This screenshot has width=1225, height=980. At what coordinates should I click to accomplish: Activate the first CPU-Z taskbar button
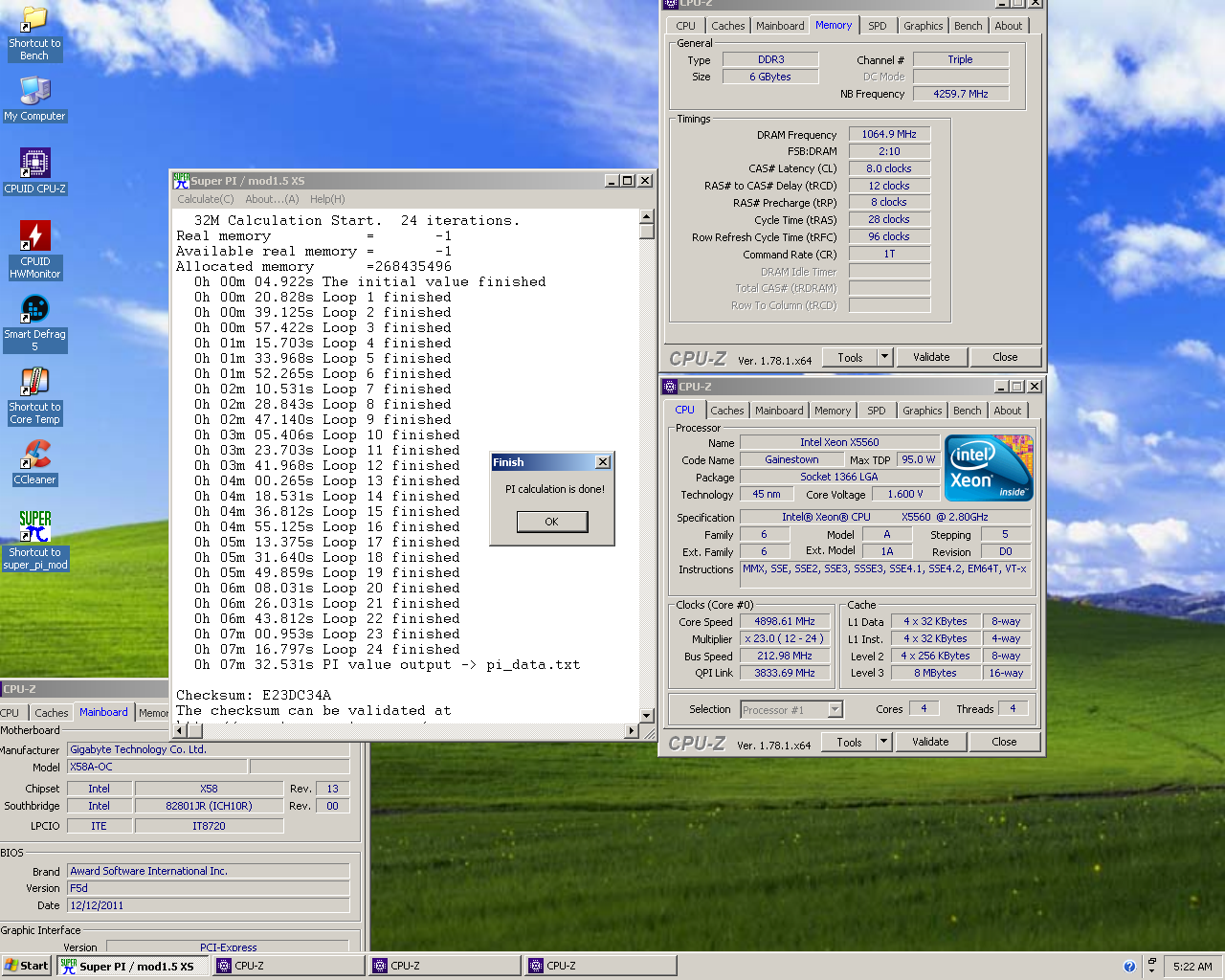point(289,967)
